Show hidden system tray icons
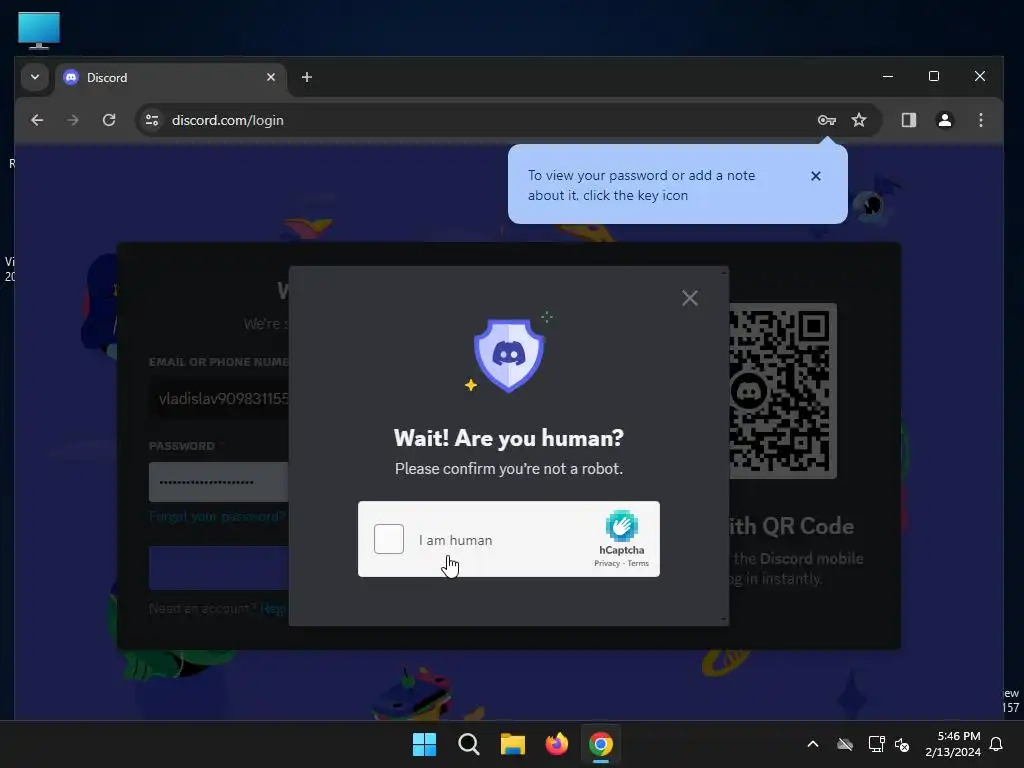 [812, 744]
